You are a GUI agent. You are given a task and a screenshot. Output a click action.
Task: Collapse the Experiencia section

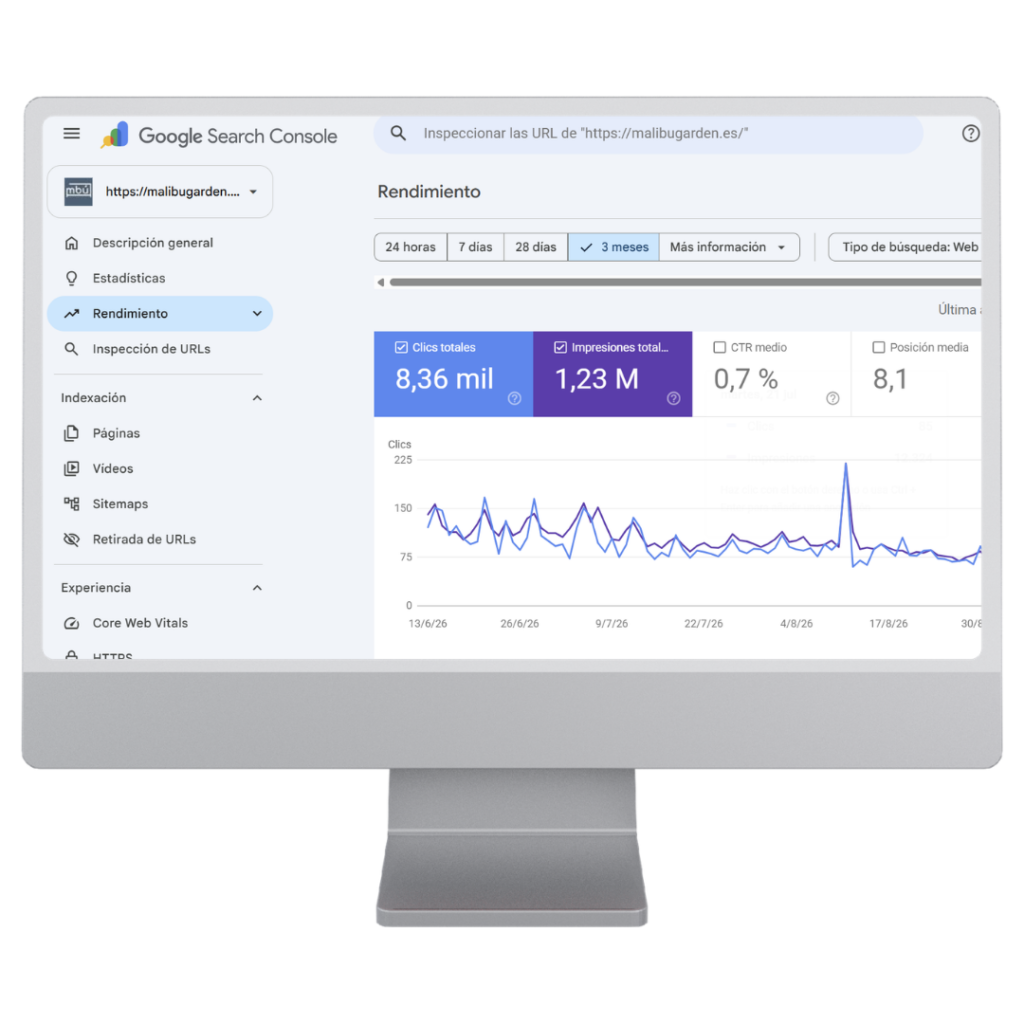click(257, 588)
